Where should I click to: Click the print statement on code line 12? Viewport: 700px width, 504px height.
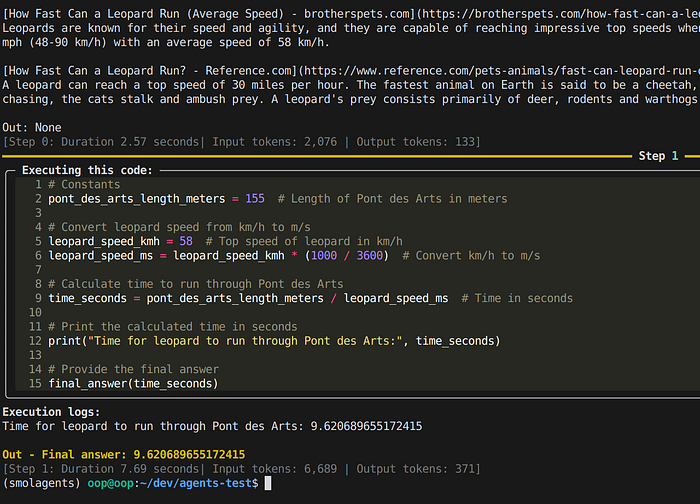point(274,341)
